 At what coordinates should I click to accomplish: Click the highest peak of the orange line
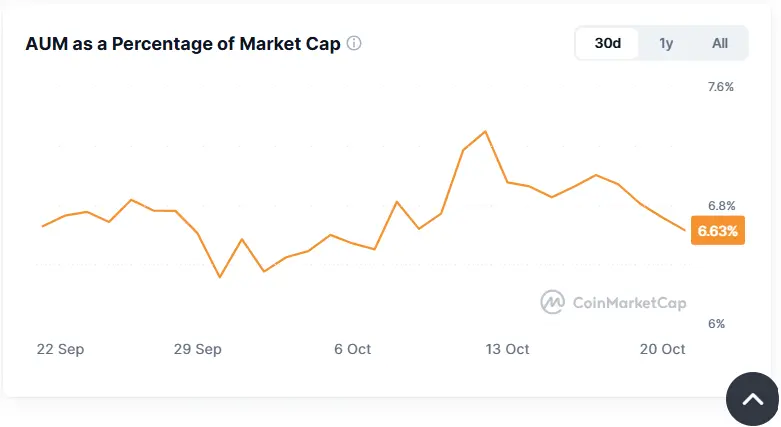pyautogui.click(x=485, y=131)
